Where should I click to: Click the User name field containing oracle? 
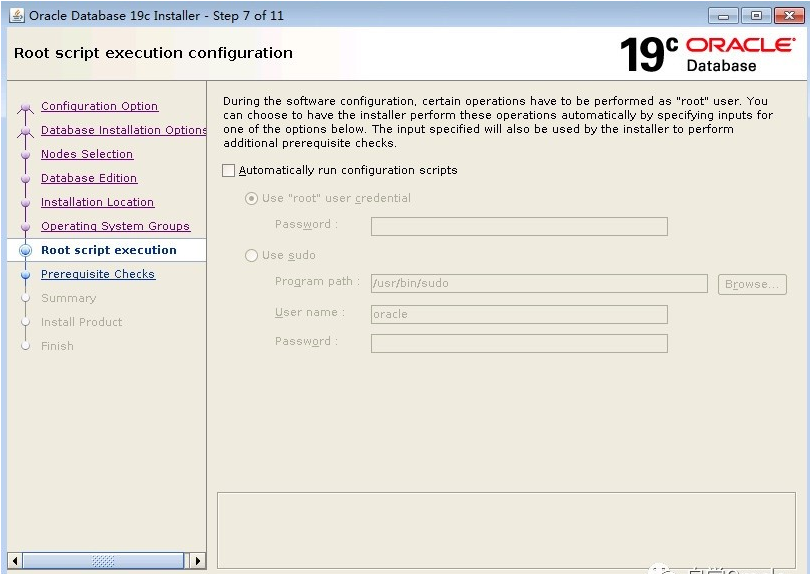point(519,314)
